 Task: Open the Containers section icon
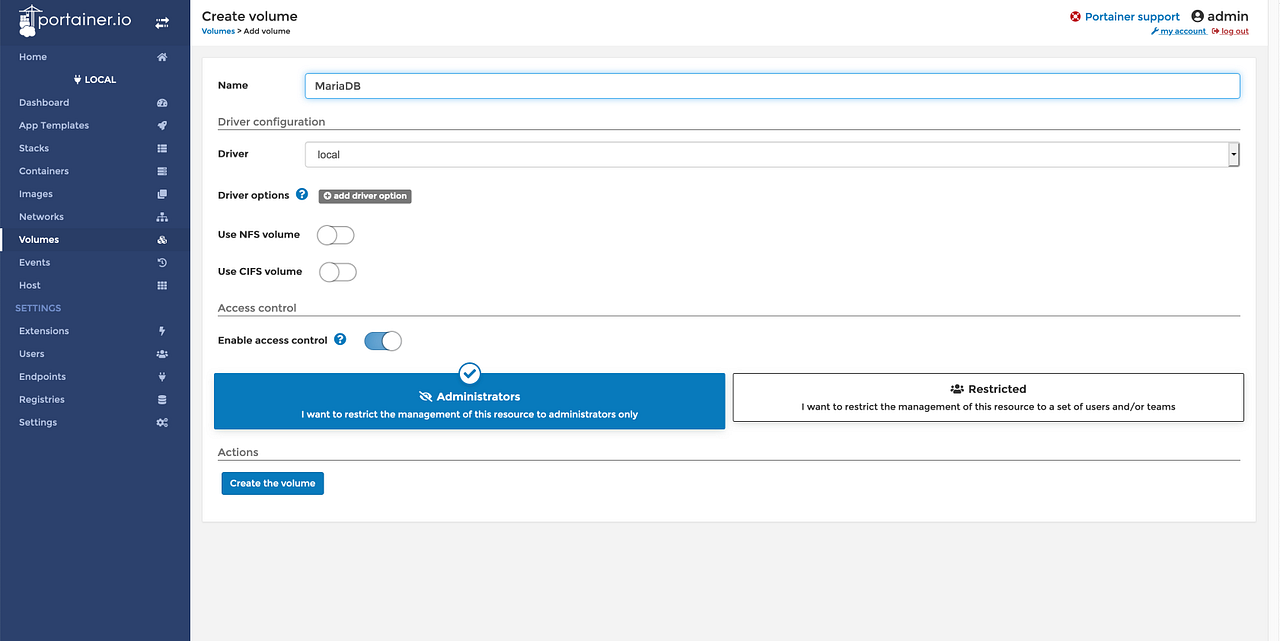pos(161,170)
